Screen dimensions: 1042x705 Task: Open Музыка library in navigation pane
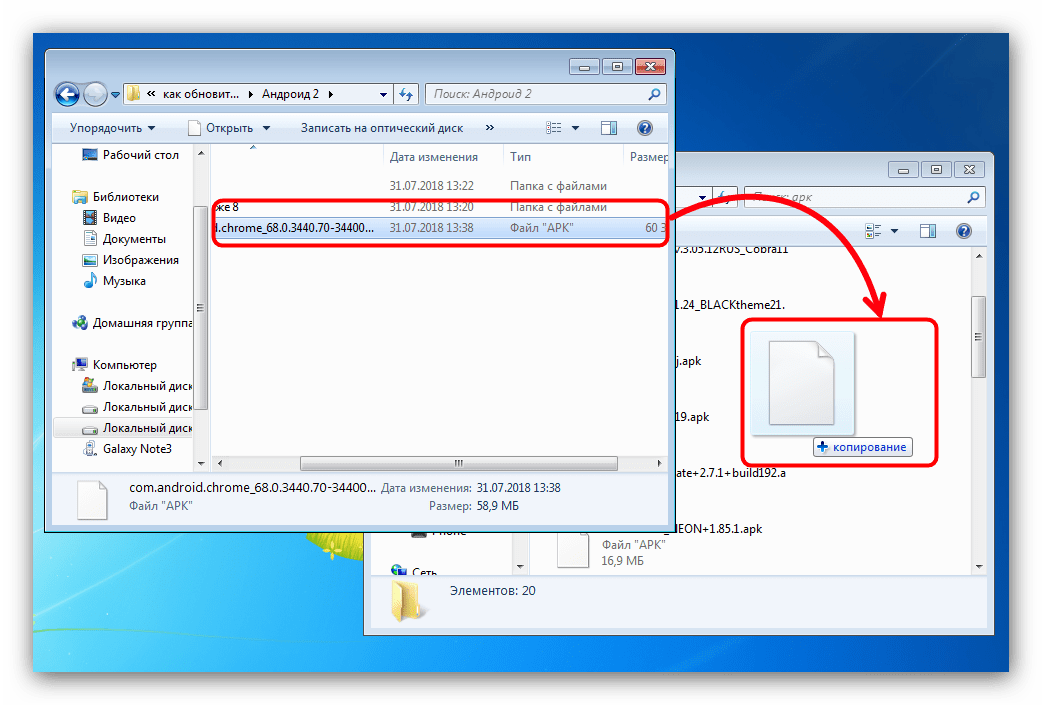123,281
